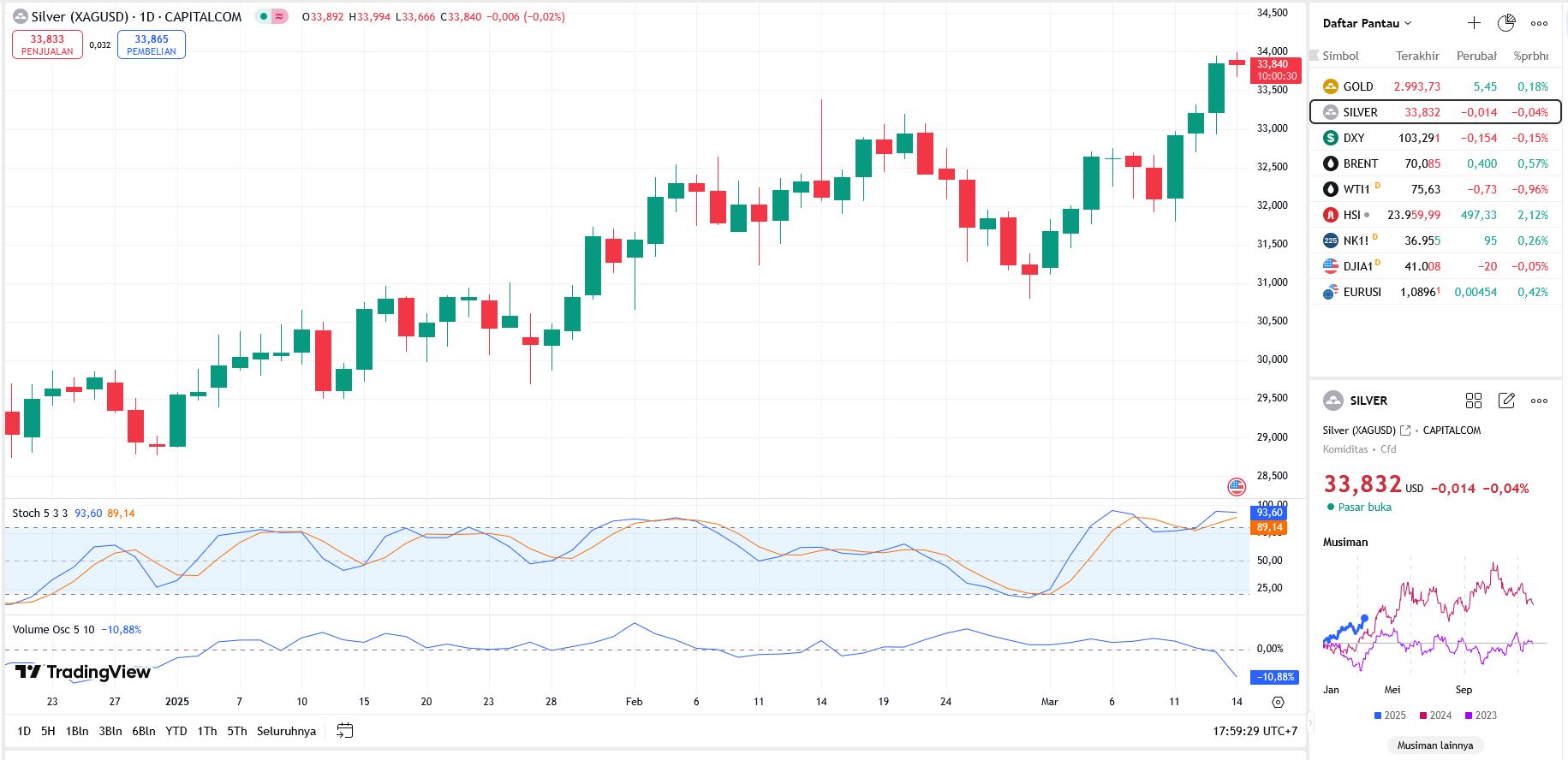Open the chart settings gear icon
This screenshot has height=760, width=1568.
1278,702
